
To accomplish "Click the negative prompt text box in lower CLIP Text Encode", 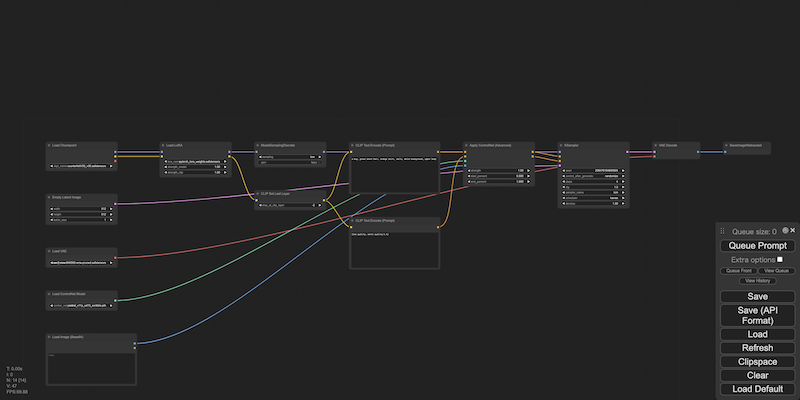I will [x=394, y=249].
